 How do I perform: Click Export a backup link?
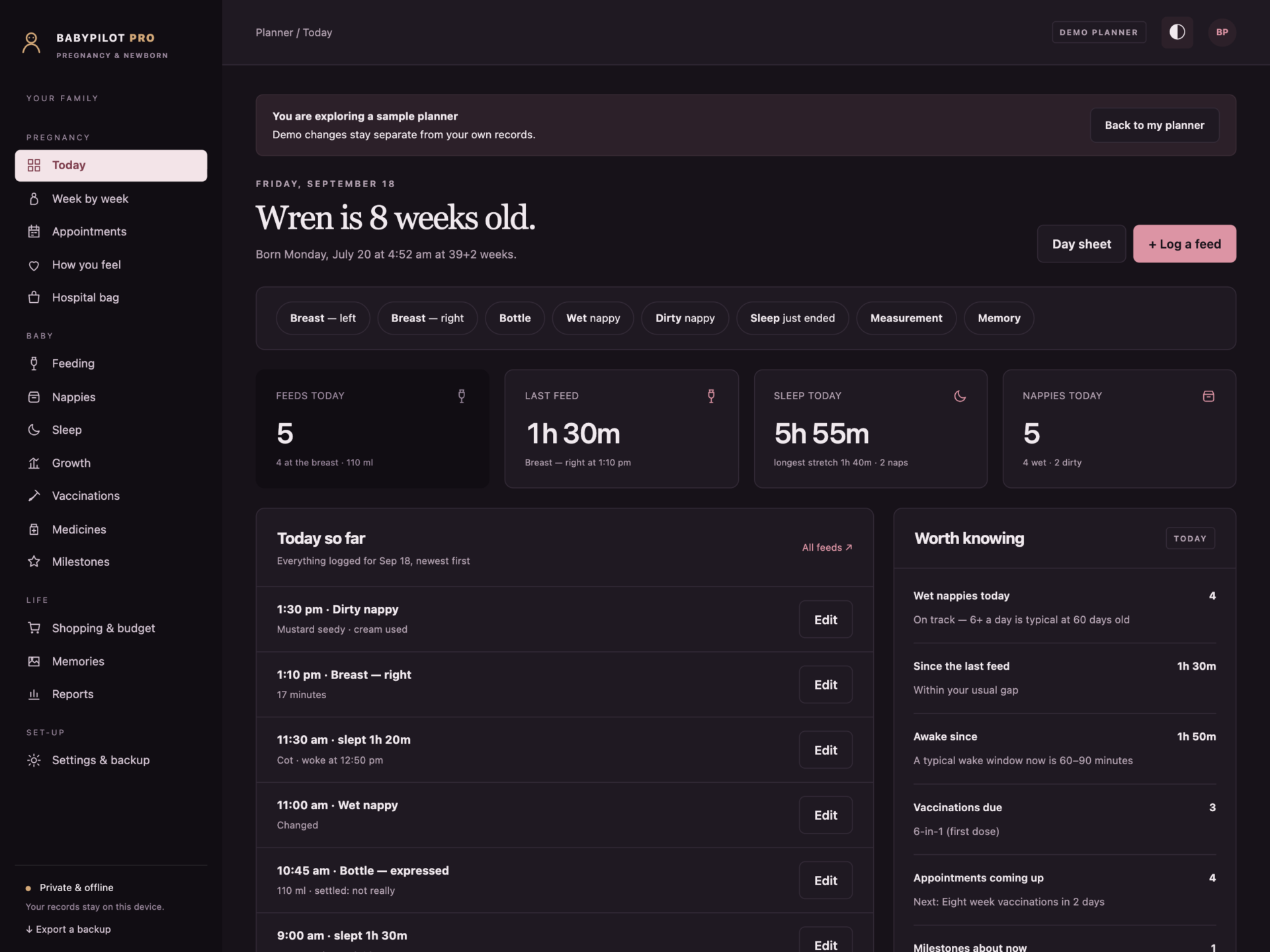(68, 929)
